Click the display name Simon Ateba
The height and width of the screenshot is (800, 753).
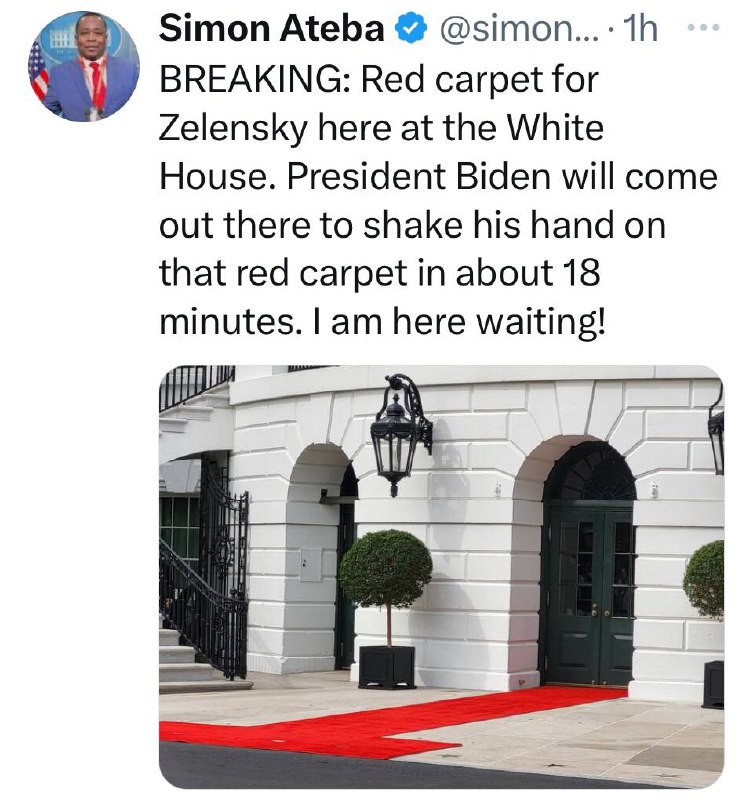(x=271, y=29)
